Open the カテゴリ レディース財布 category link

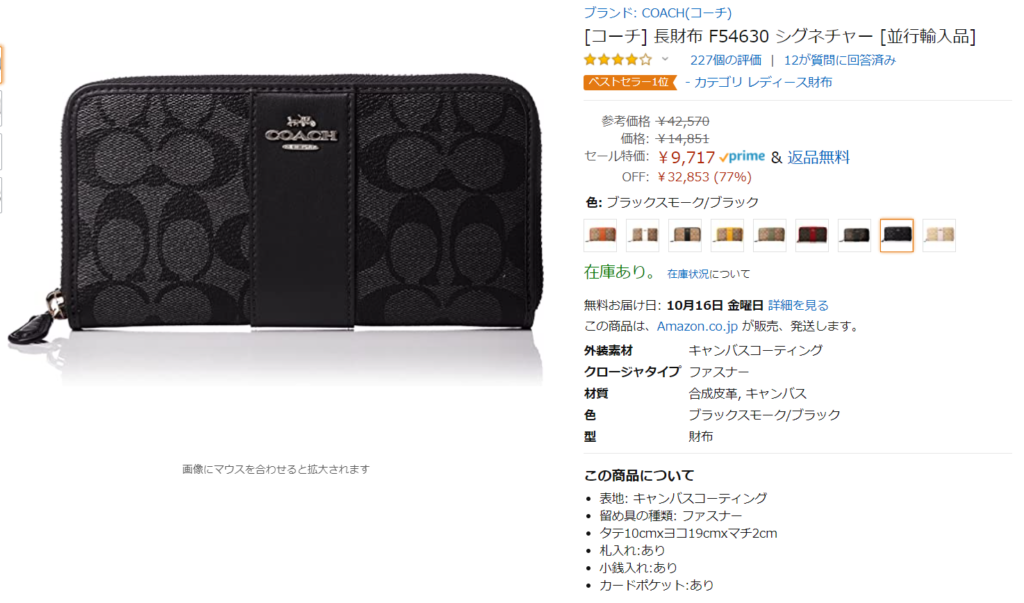click(763, 82)
